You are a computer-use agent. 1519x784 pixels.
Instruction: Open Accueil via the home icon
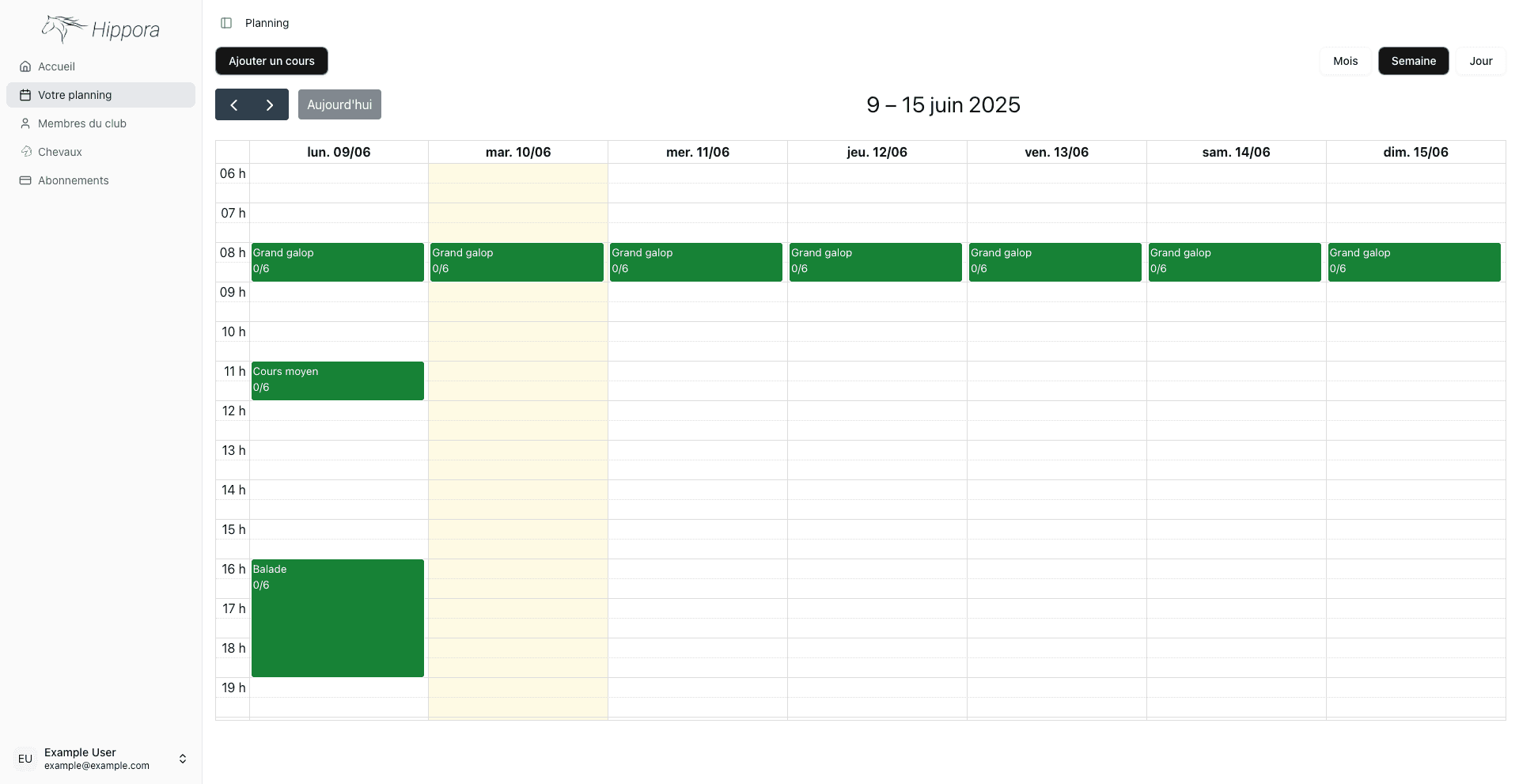point(25,66)
